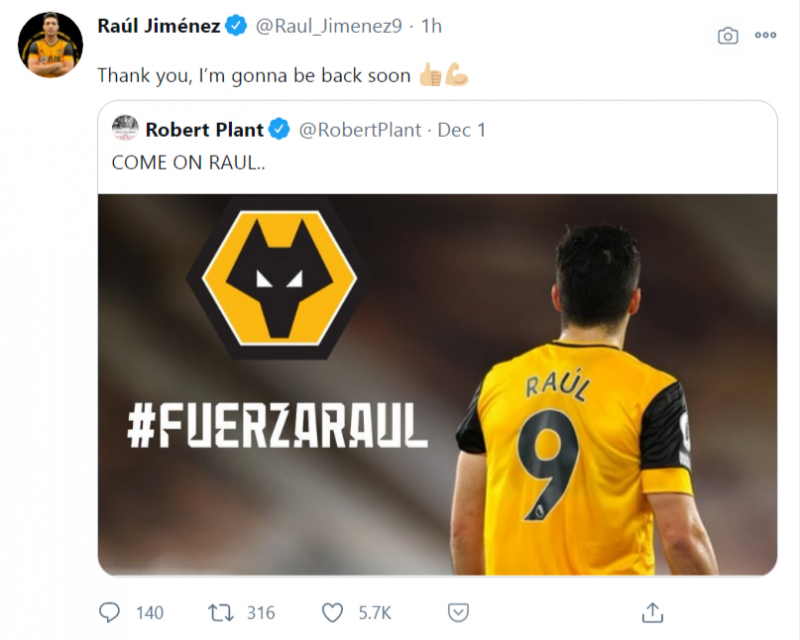
Task: Click Robert Plant's verified badge
Action: coord(279,129)
